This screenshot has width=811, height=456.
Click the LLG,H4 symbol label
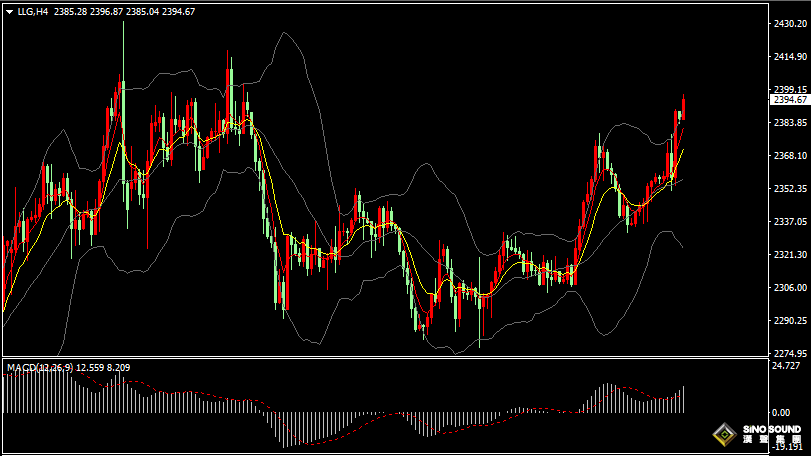(x=33, y=12)
